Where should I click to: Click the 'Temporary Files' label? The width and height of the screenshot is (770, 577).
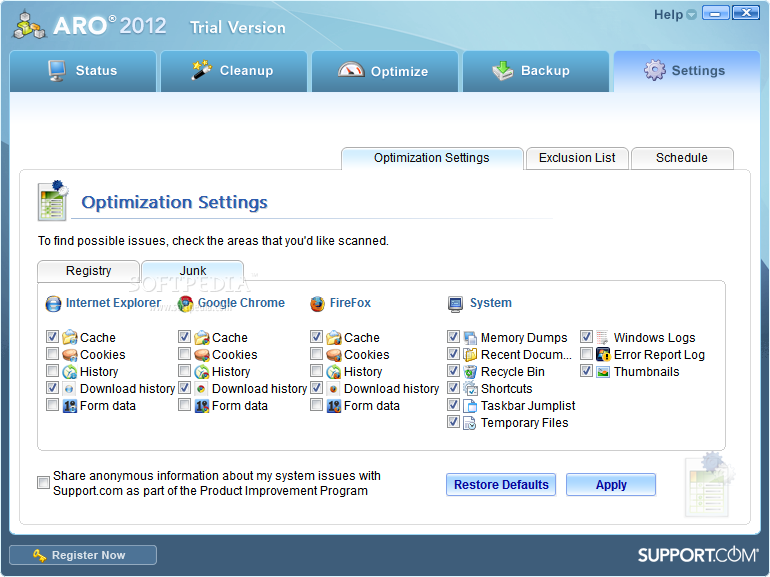[524, 423]
